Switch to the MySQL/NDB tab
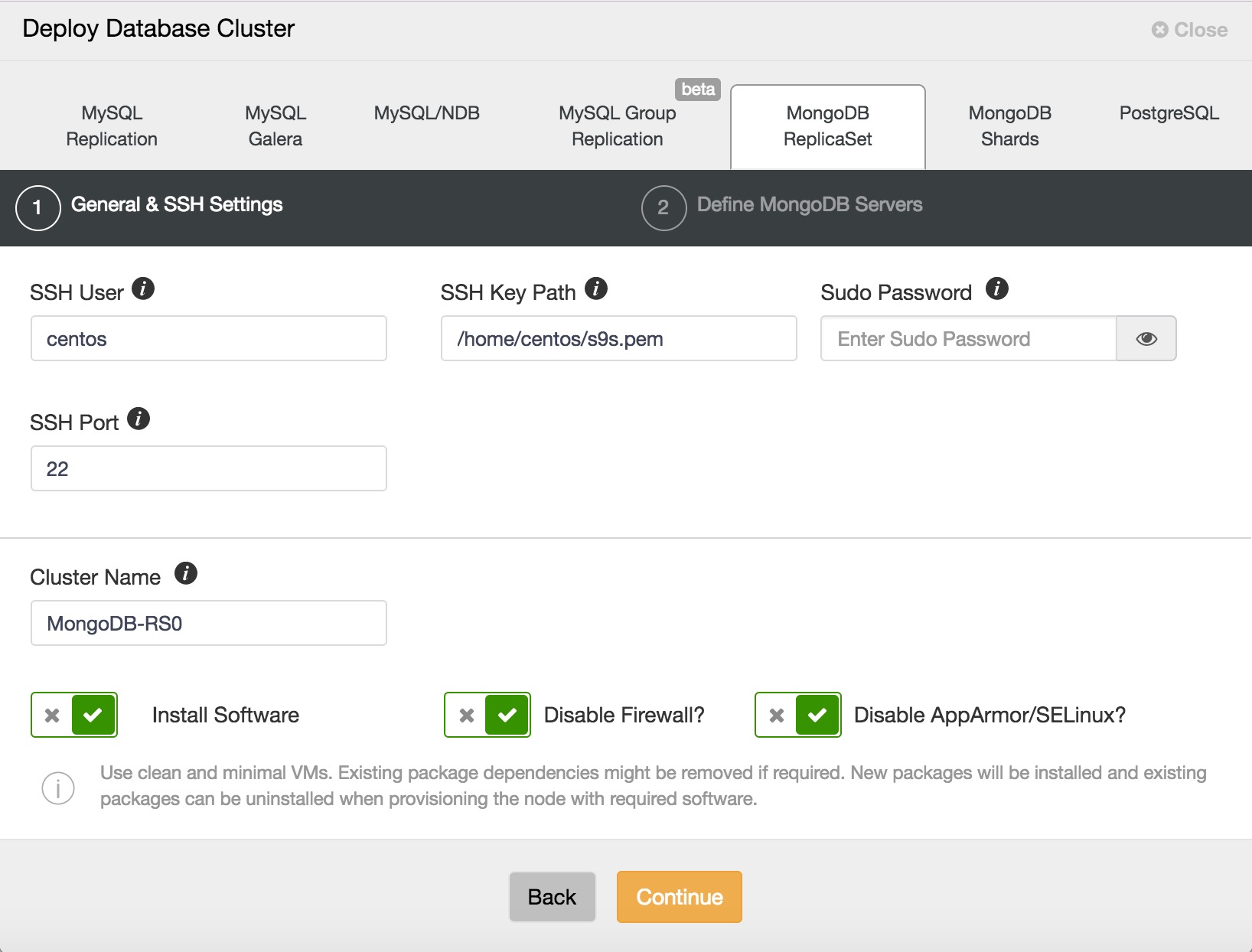Image resolution: width=1252 pixels, height=952 pixels. [x=427, y=113]
